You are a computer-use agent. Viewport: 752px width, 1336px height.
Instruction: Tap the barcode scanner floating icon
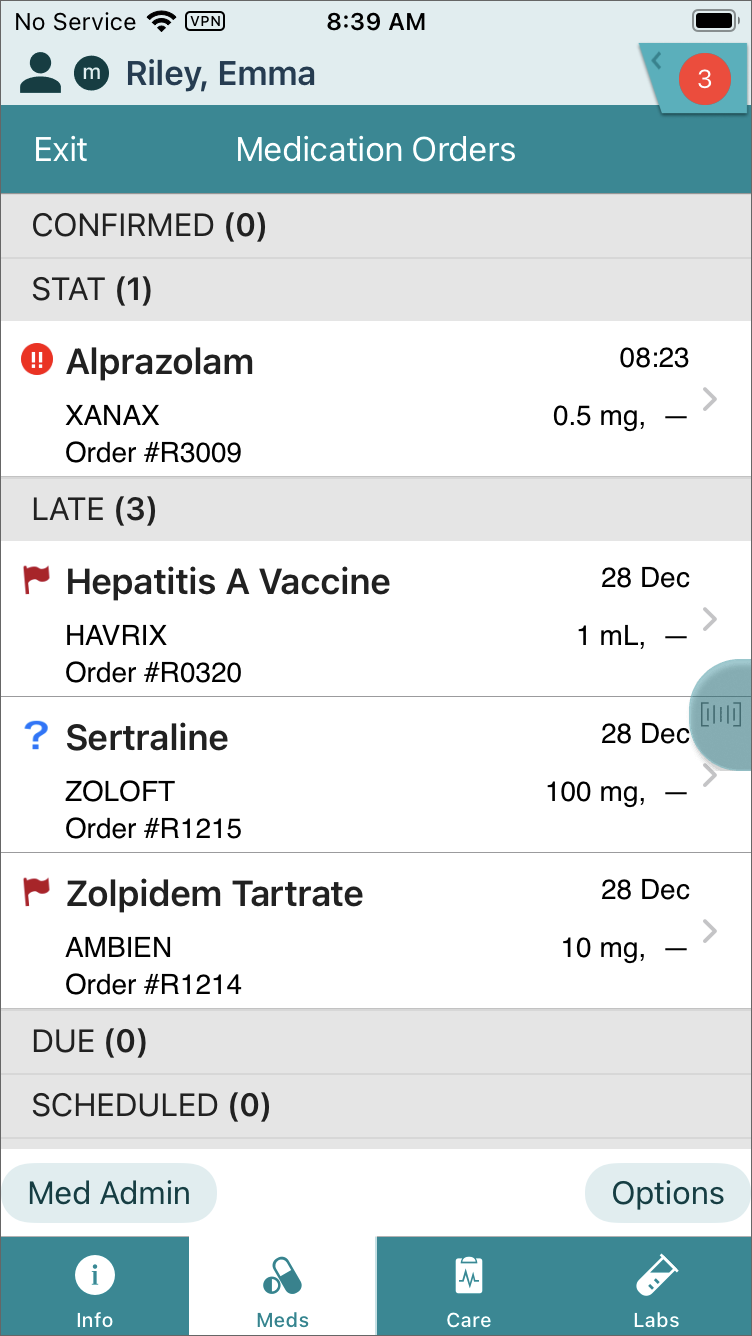pyautogui.click(x=722, y=714)
